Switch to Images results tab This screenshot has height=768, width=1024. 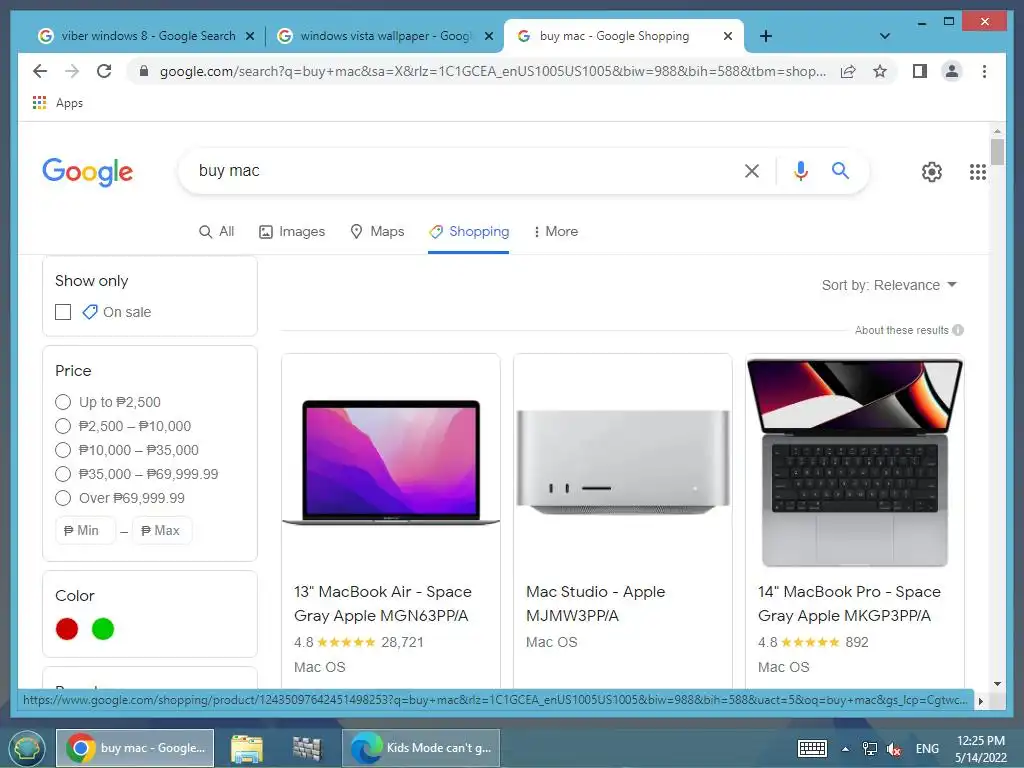point(292,231)
